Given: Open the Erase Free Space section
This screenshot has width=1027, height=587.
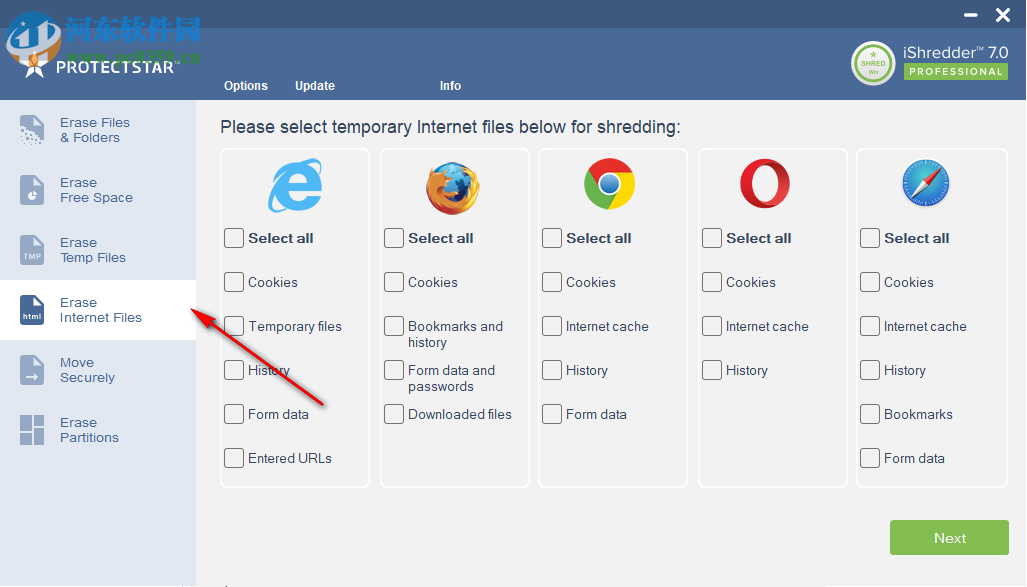Looking at the screenshot, I should (x=95, y=190).
